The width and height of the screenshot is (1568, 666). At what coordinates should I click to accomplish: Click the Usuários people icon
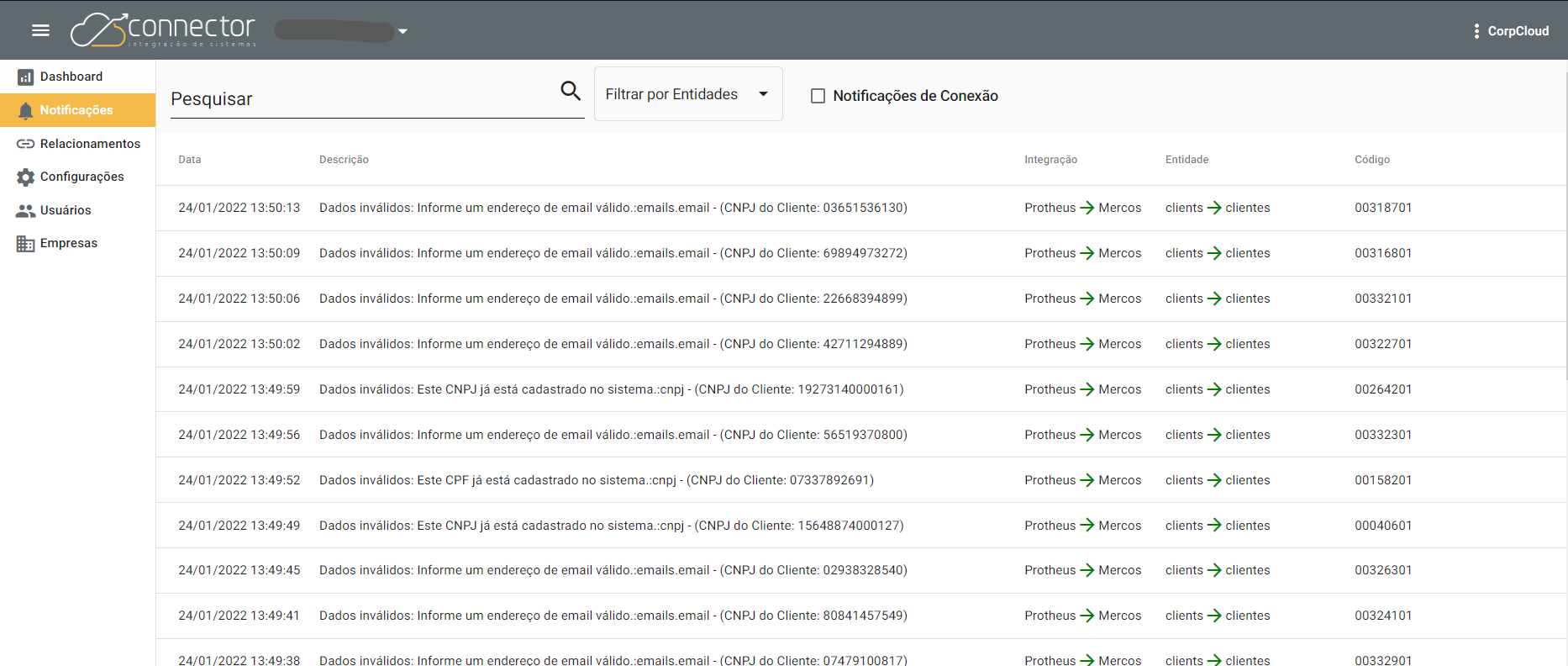pos(26,210)
